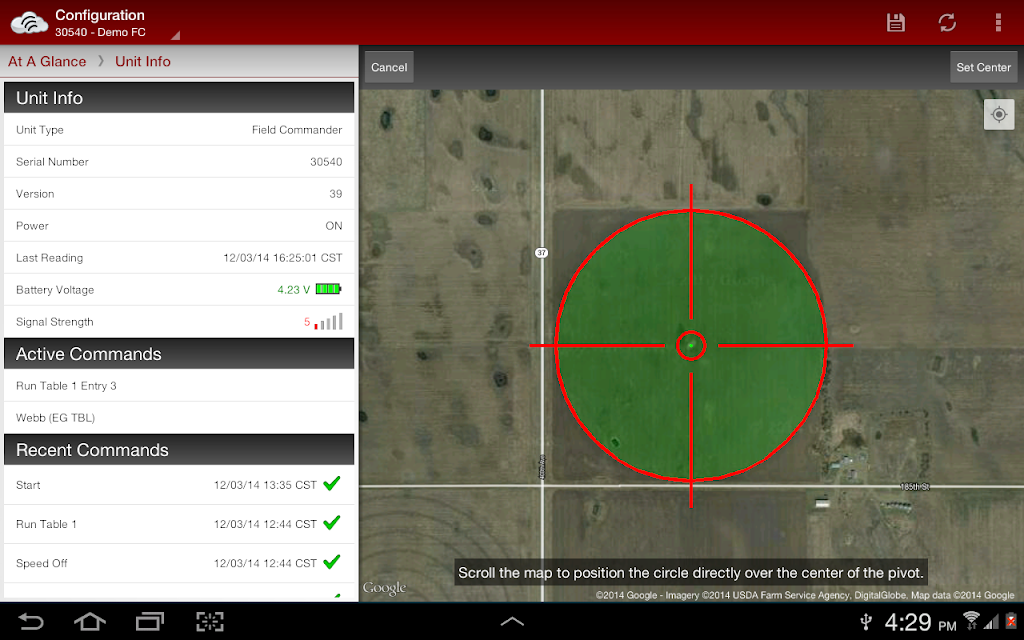Screen dimensions: 1024x640
Task: Tap the Android back arrow
Action: point(30,621)
